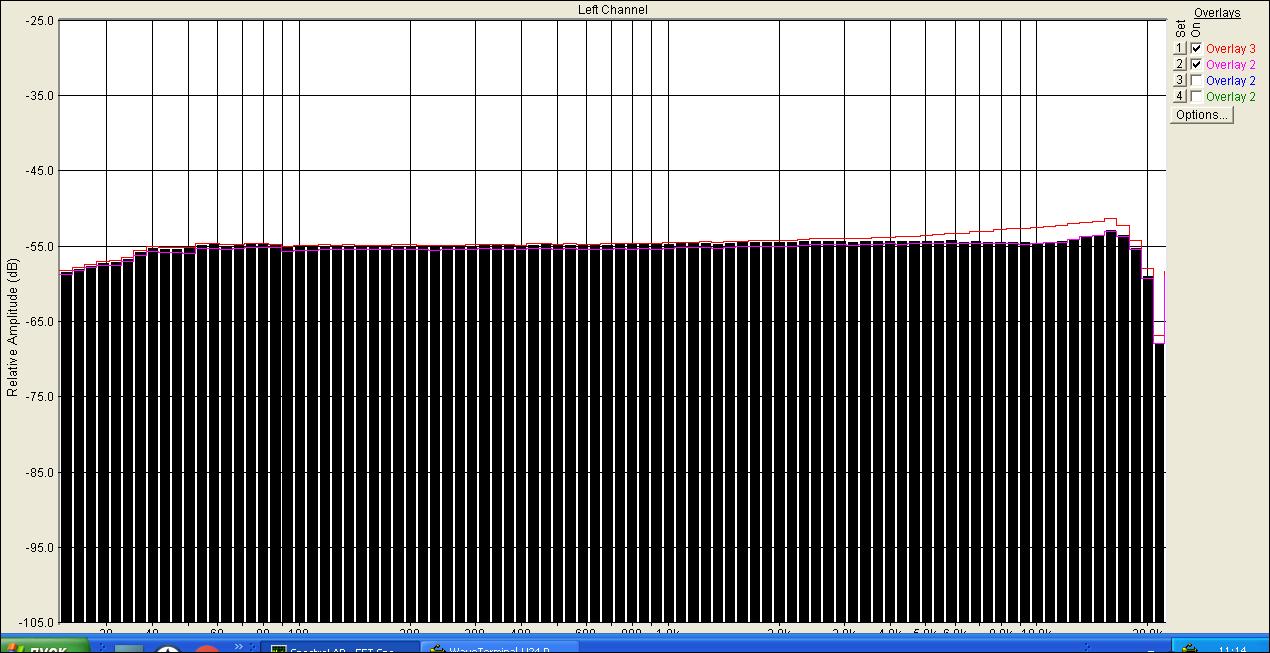
Task: Click overlay Set button 3
Action: tap(1180, 80)
